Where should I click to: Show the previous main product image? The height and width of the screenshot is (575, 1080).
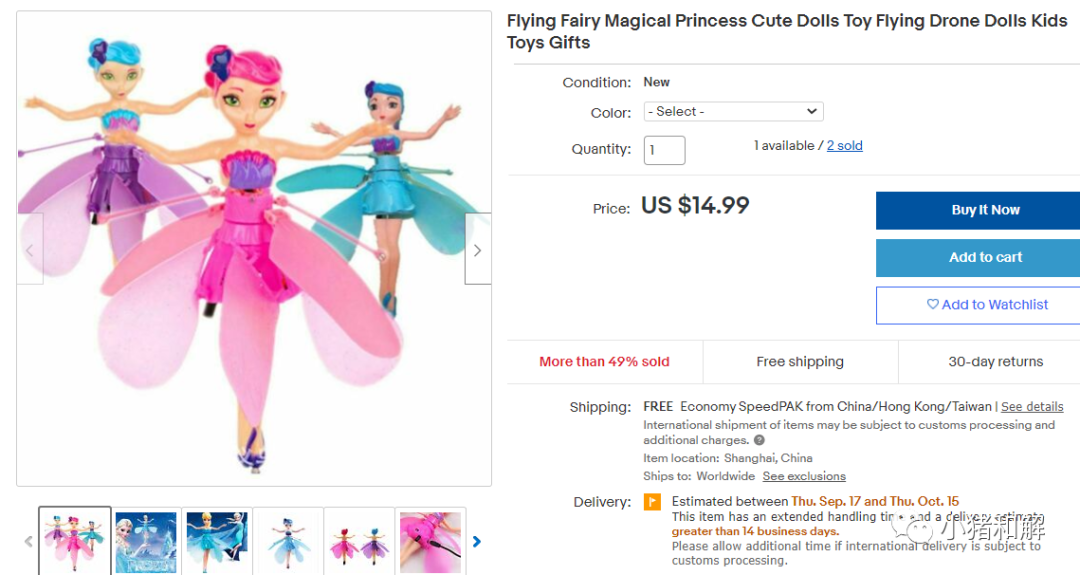[x=29, y=249]
